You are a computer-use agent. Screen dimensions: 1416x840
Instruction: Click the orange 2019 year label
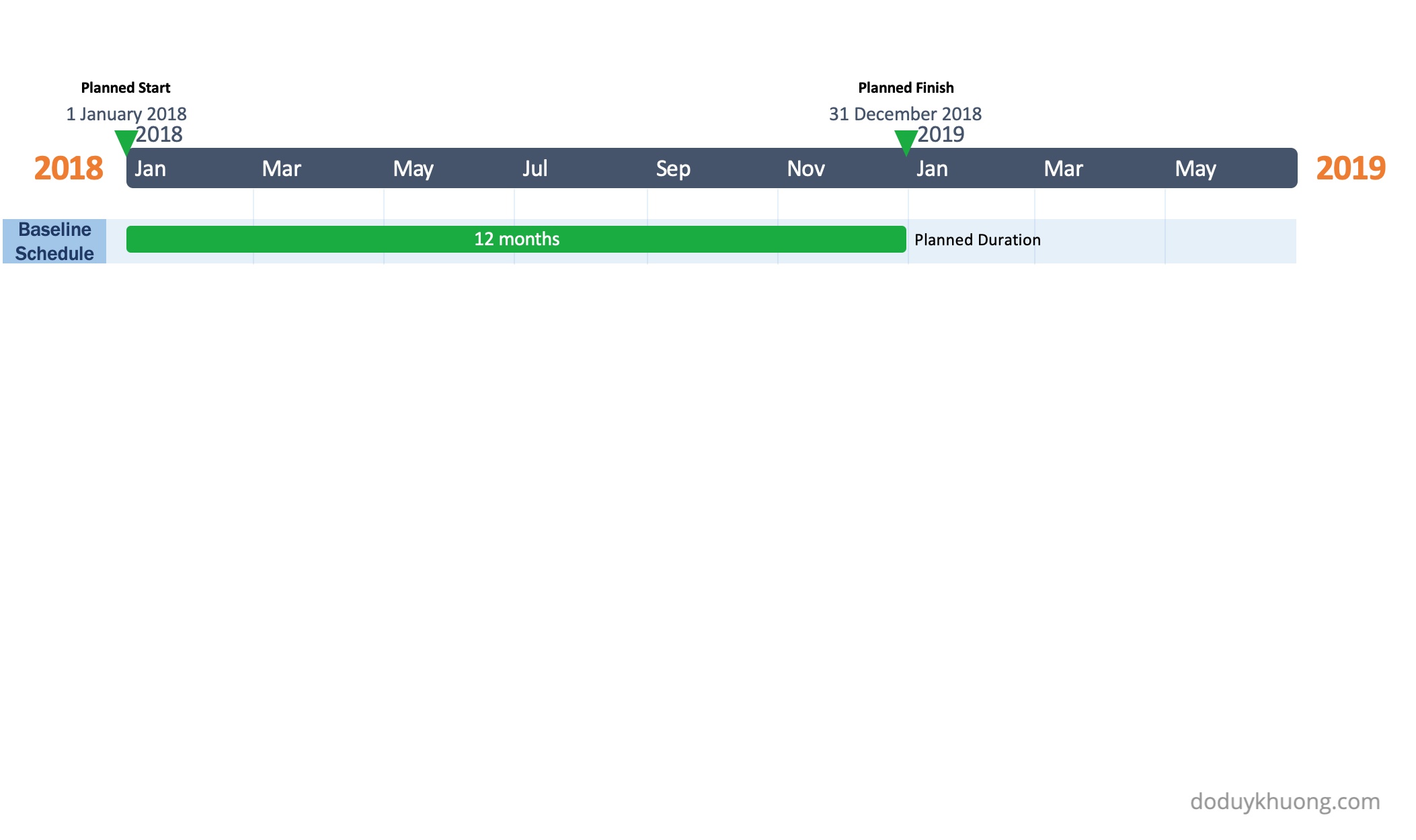coord(1350,168)
